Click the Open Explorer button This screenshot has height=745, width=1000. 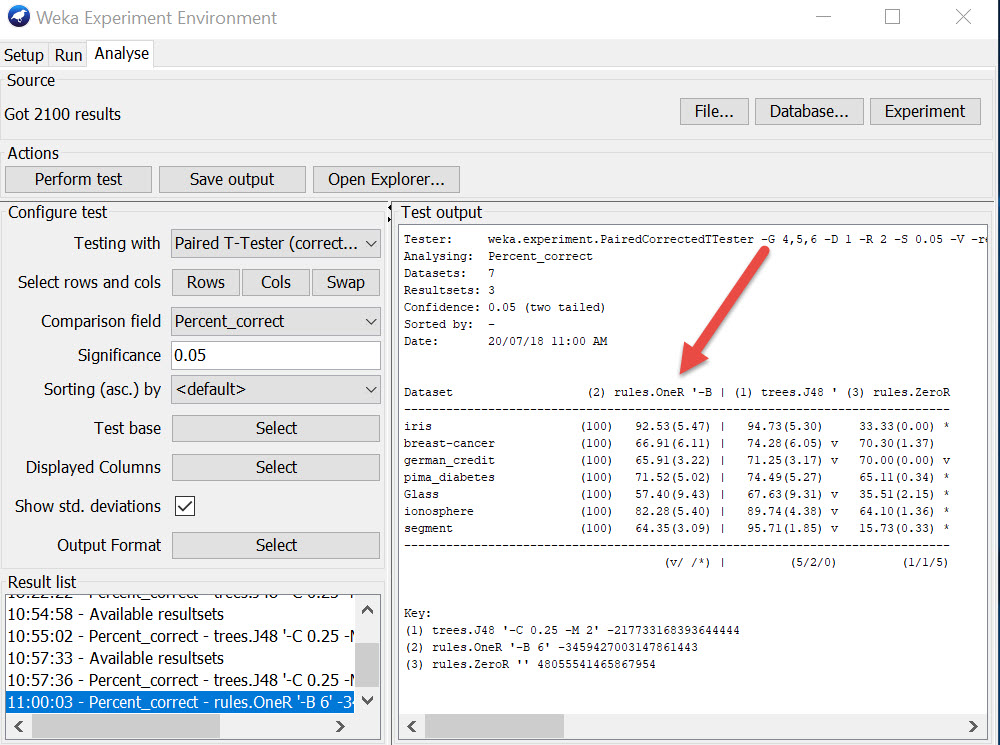[x=386, y=179]
